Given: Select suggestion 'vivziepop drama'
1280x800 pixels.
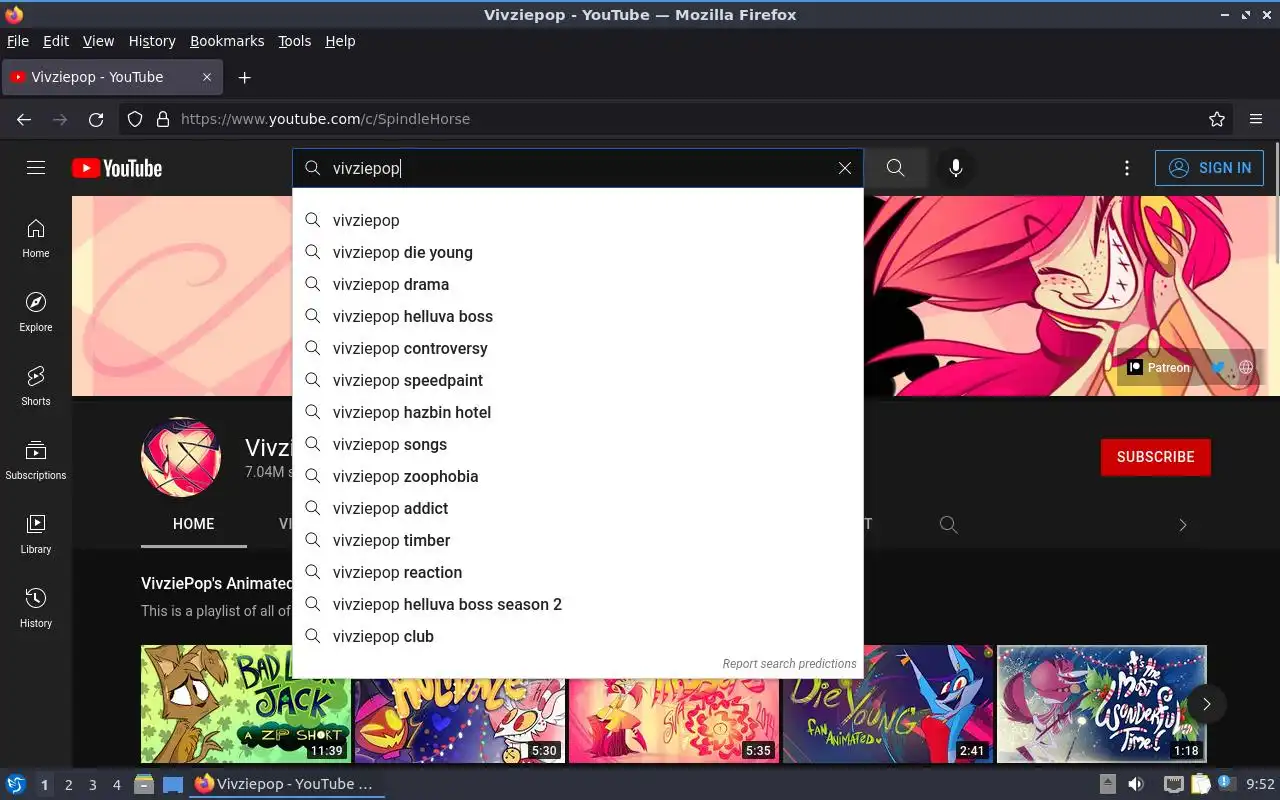Looking at the screenshot, I should click(578, 284).
